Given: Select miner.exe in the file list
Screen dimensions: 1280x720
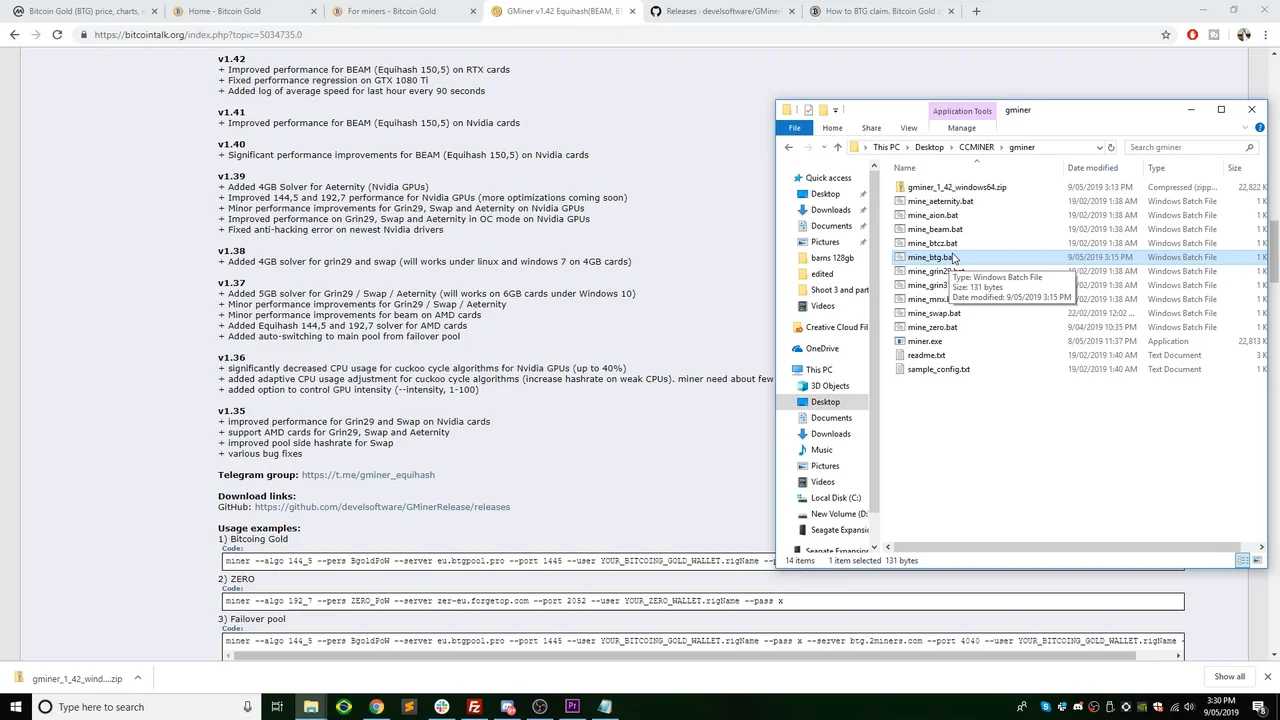Looking at the screenshot, I should (x=925, y=341).
